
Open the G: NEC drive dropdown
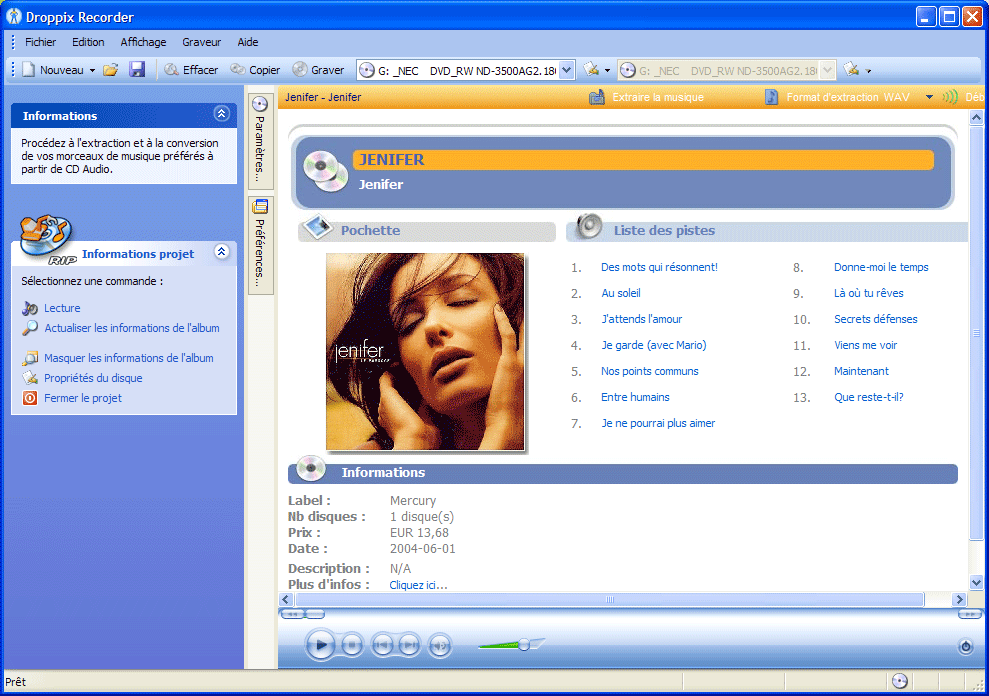click(567, 70)
